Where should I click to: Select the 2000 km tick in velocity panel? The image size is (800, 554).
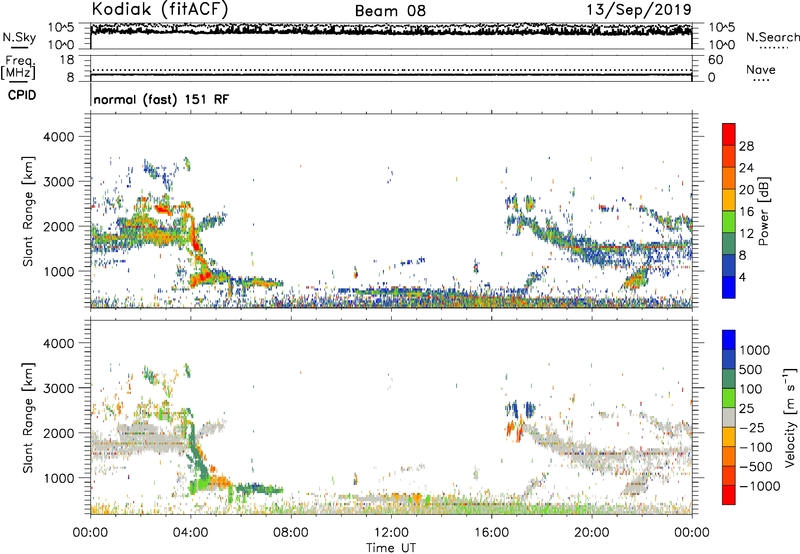(59, 434)
